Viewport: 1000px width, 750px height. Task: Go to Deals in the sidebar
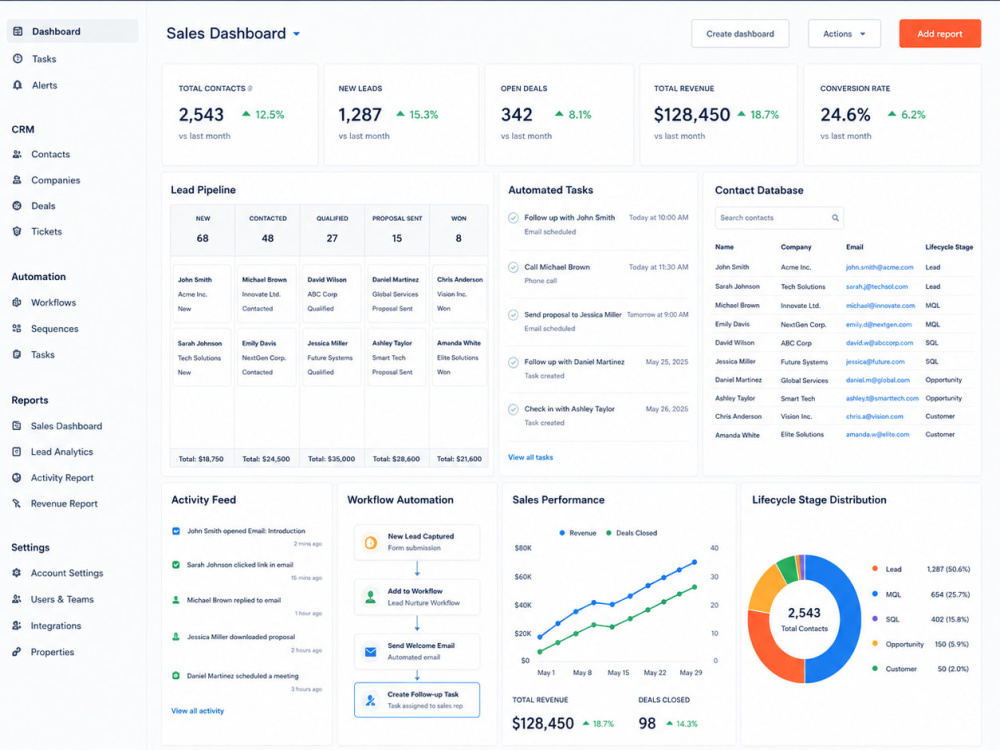(x=43, y=205)
